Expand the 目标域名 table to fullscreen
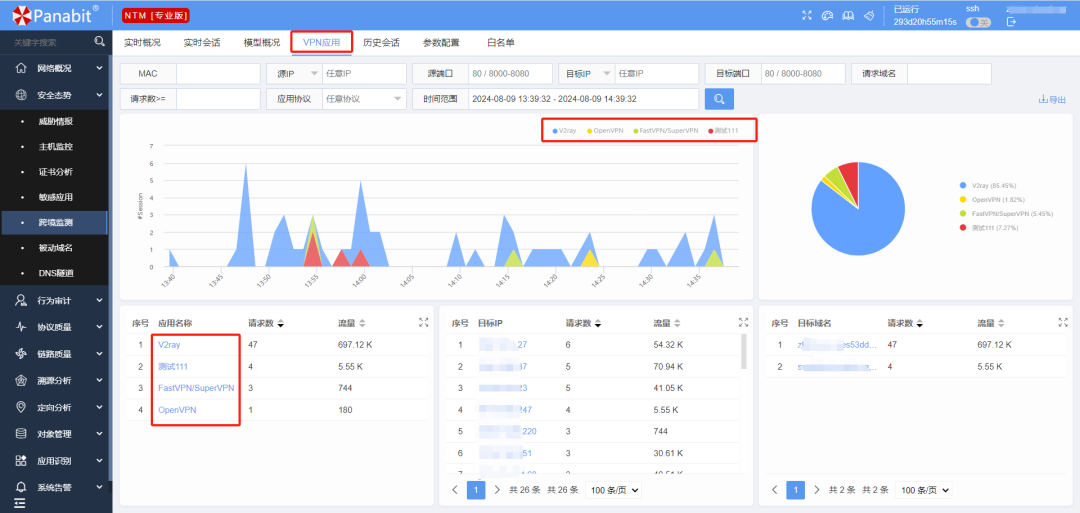 click(x=1063, y=322)
